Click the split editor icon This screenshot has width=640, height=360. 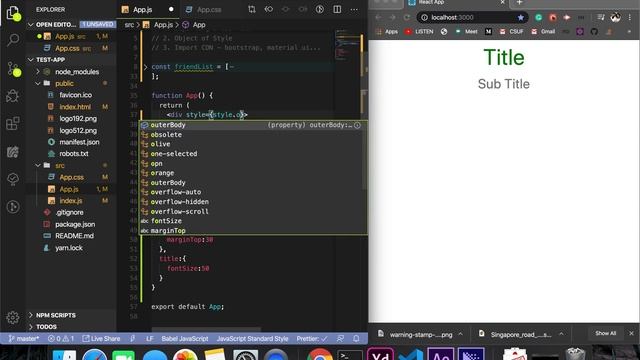(x=337, y=9)
